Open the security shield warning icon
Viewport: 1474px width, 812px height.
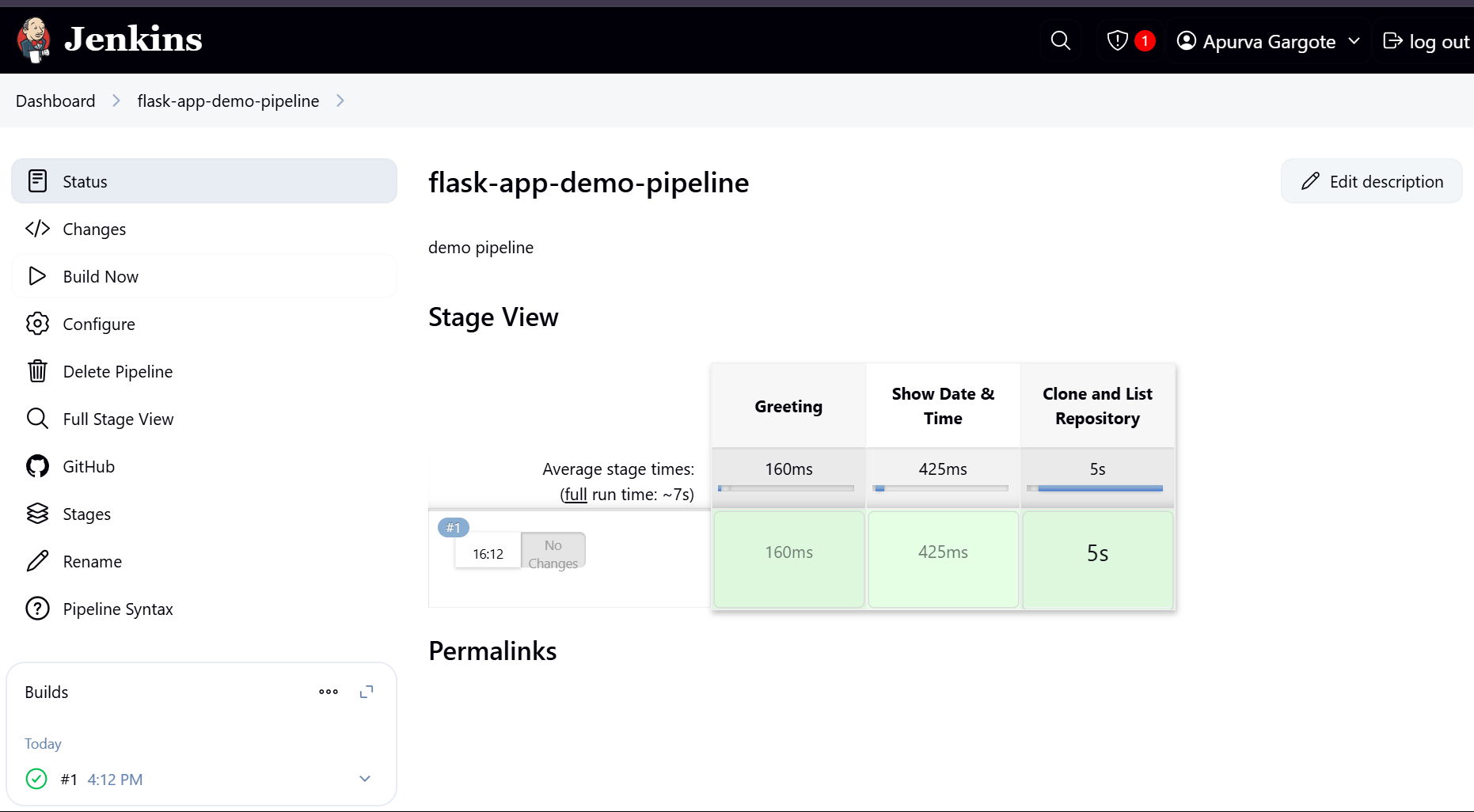tap(1117, 40)
